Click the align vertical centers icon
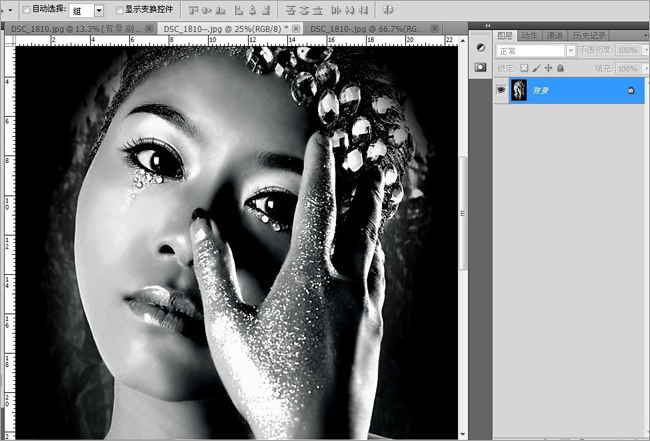650x441 pixels. pyautogui.click(x=207, y=10)
